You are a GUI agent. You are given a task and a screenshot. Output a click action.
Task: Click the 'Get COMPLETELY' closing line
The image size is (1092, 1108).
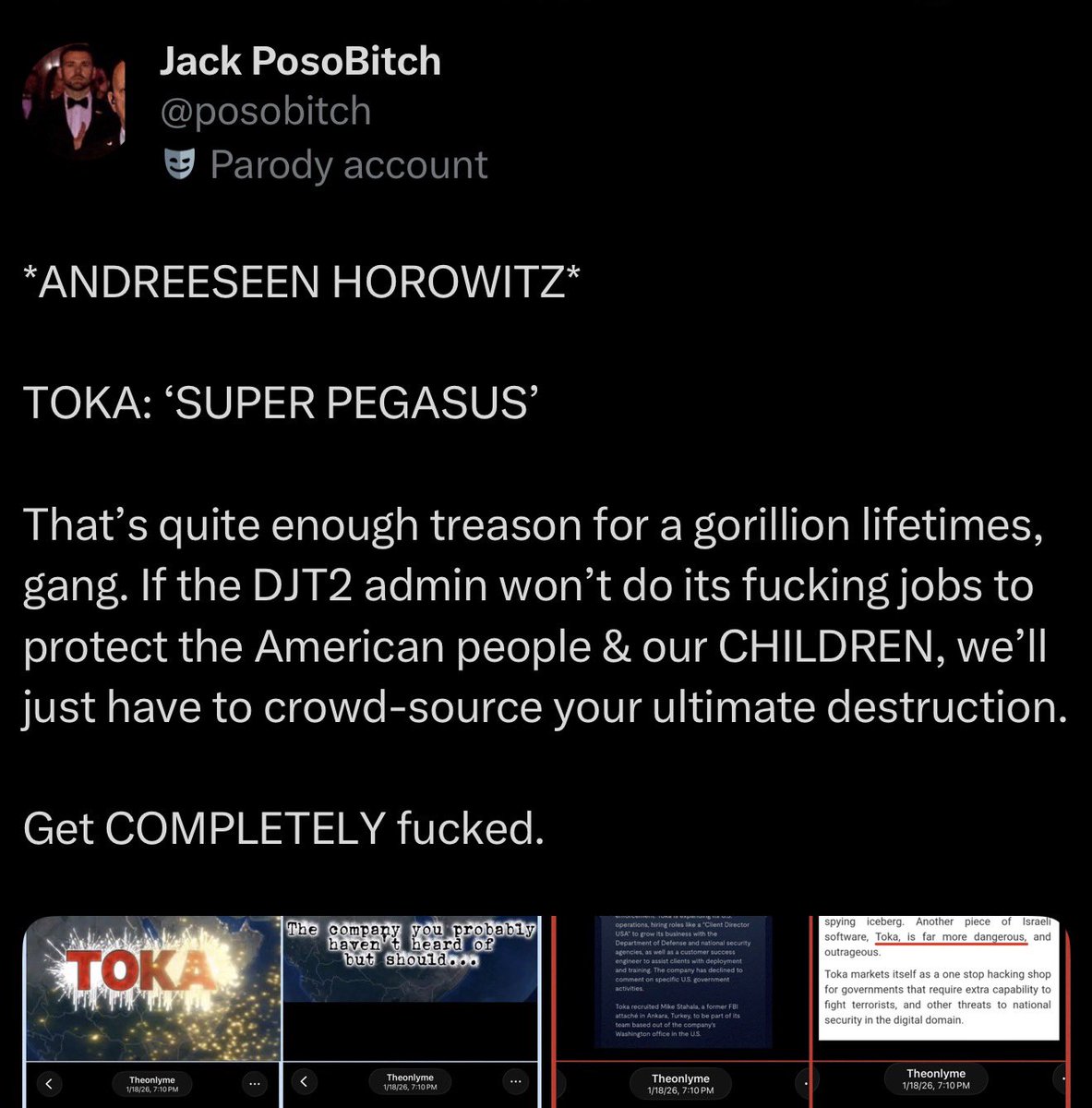tap(283, 827)
